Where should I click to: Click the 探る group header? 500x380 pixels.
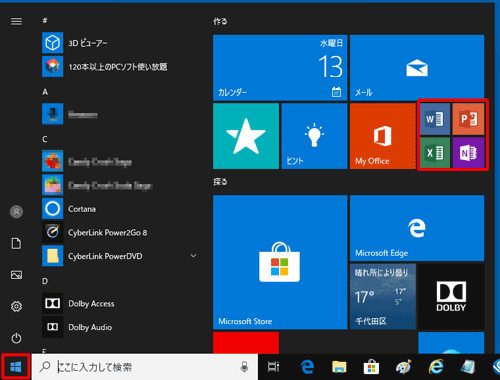pos(220,182)
